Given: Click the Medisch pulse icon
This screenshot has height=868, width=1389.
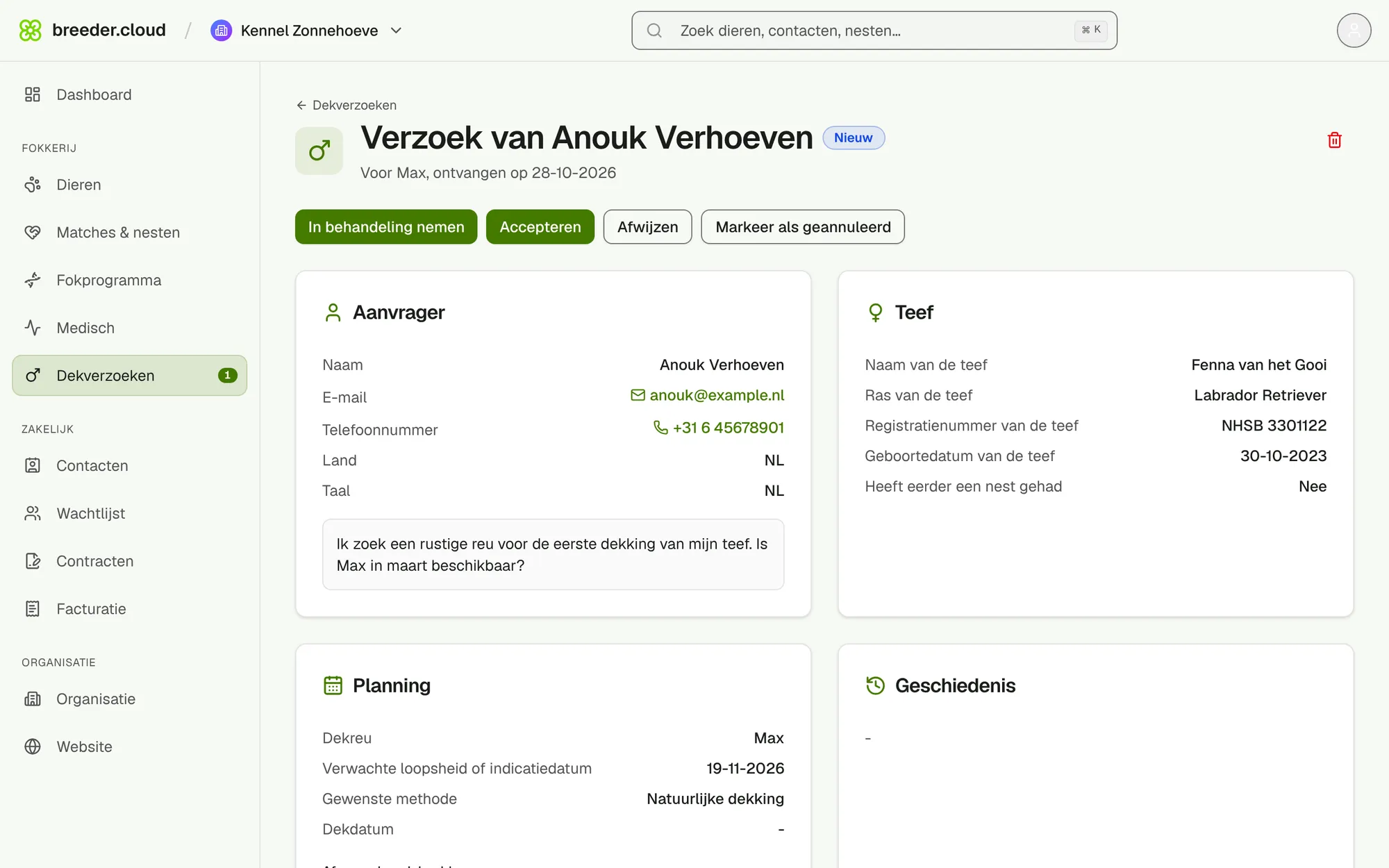Looking at the screenshot, I should 33,328.
